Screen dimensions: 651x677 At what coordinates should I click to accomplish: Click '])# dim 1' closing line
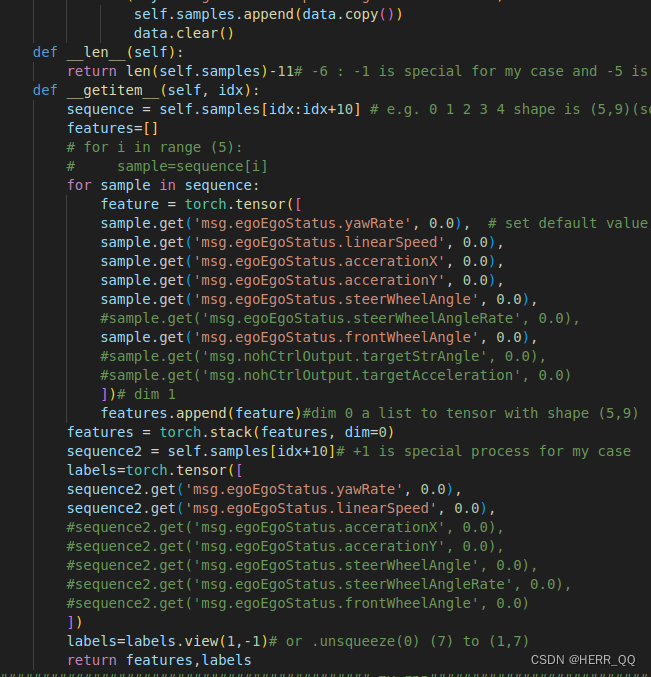pos(138,394)
